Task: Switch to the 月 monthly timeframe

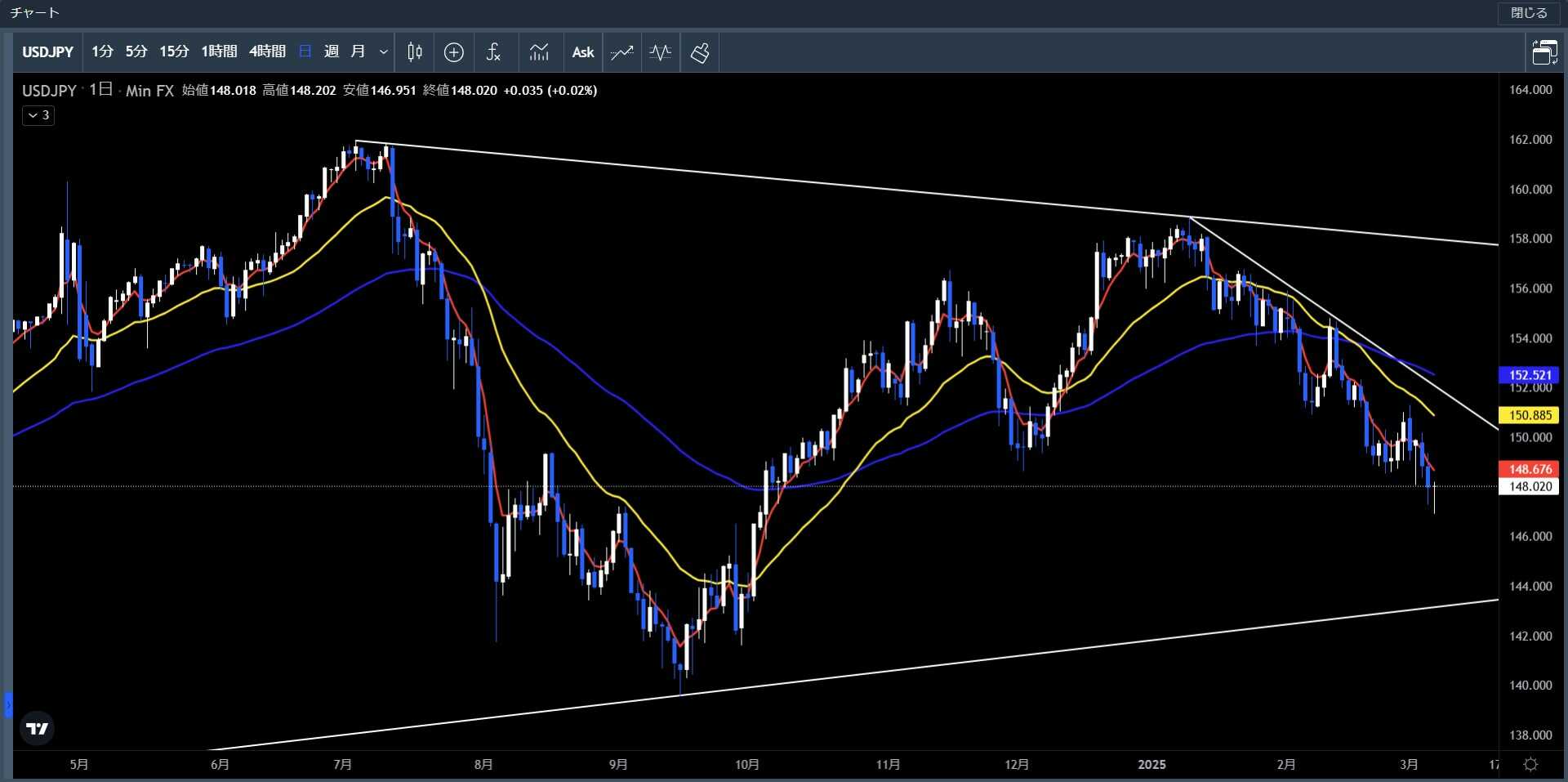Action: (x=358, y=52)
